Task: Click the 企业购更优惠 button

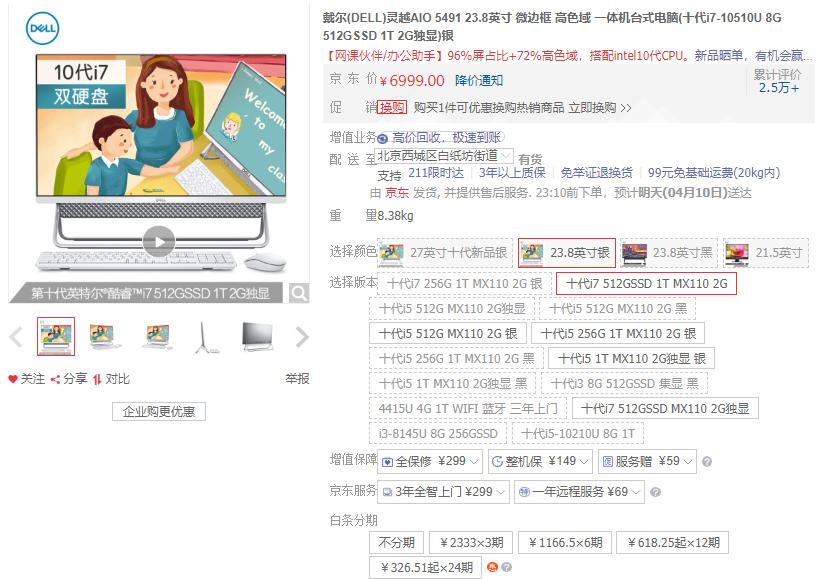Action: click(x=159, y=411)
